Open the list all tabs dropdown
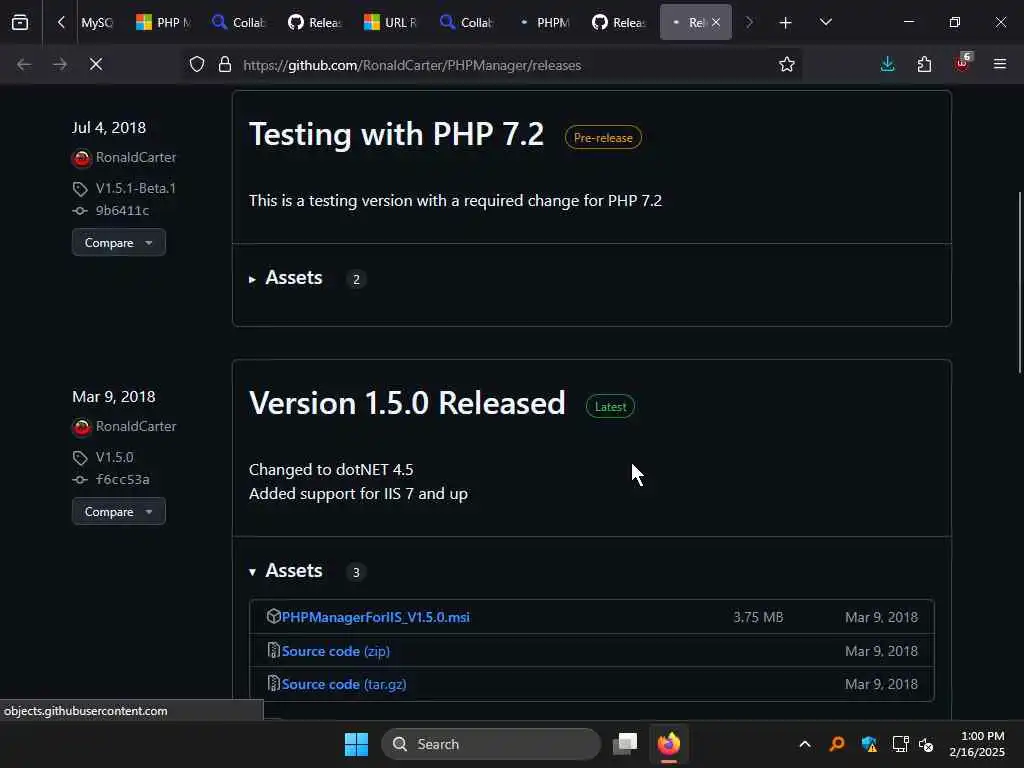The image size is (1024, 768). tap(825, 22)
